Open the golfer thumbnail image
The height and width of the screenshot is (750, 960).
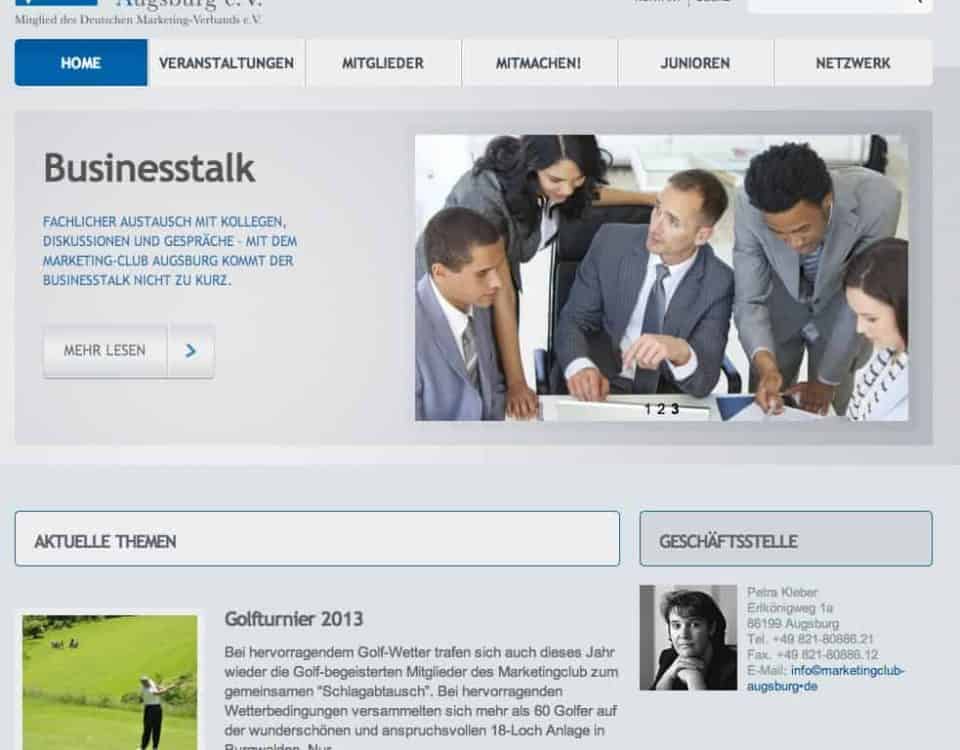coord(110,682)
